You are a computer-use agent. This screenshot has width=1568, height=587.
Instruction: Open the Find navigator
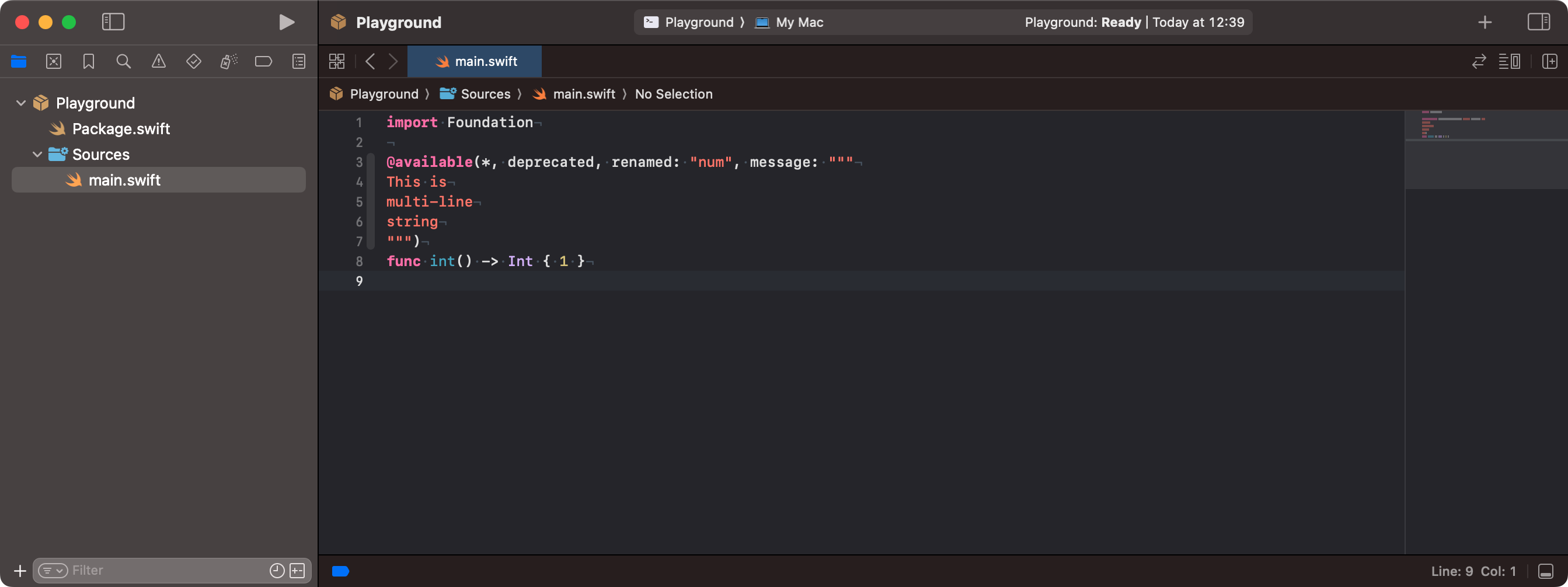pyautogui.click(x=124, y=61)
